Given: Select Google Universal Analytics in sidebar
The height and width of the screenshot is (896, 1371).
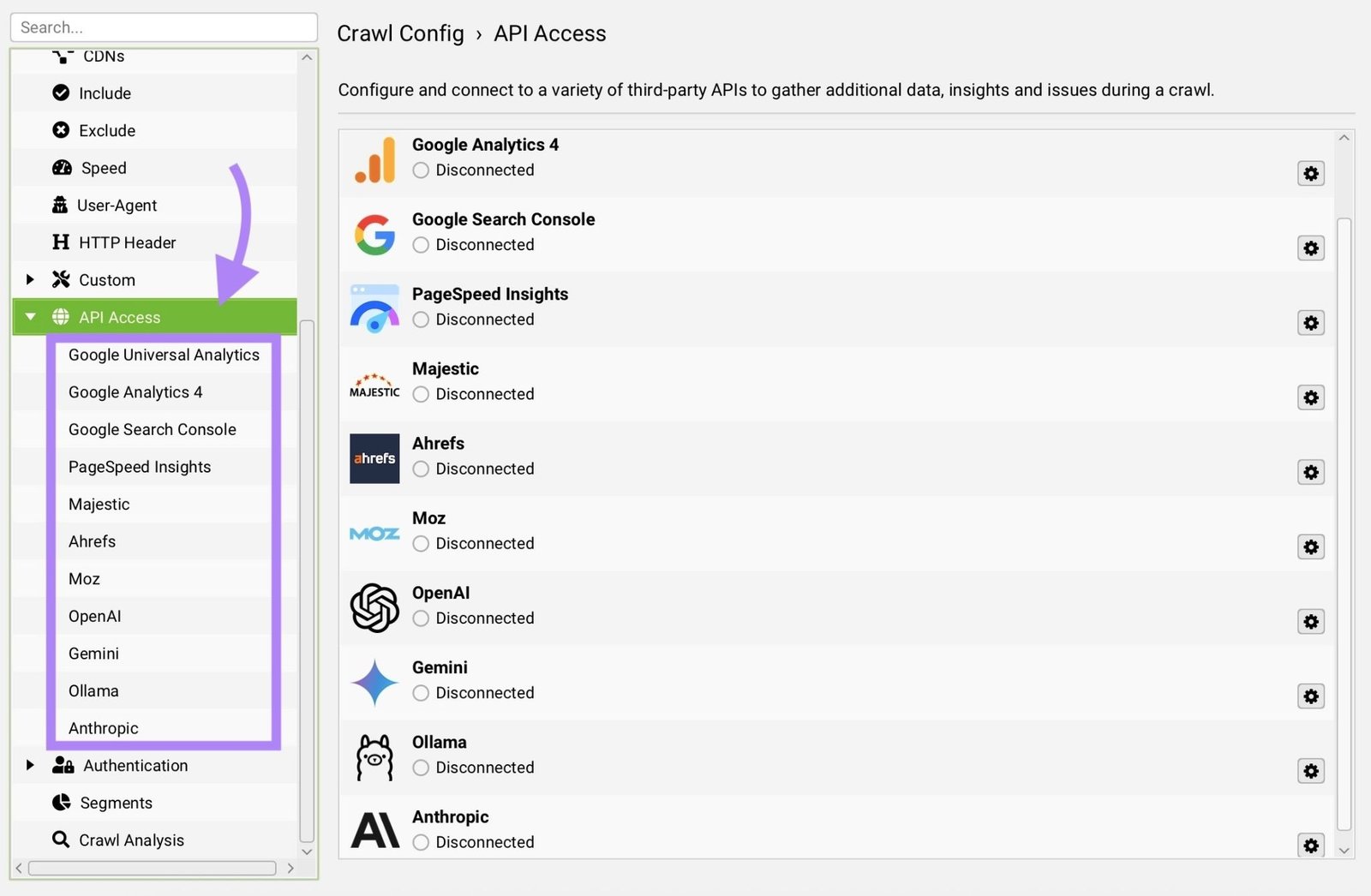Looking at the screenshot, I should (164, 355).
